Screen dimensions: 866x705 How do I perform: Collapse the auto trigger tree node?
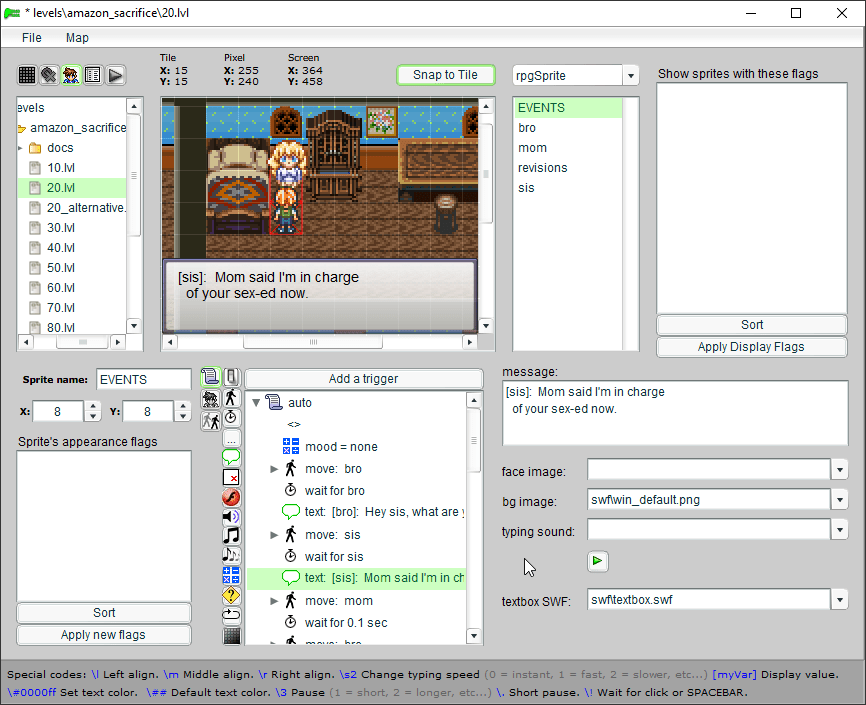[256, 403]
